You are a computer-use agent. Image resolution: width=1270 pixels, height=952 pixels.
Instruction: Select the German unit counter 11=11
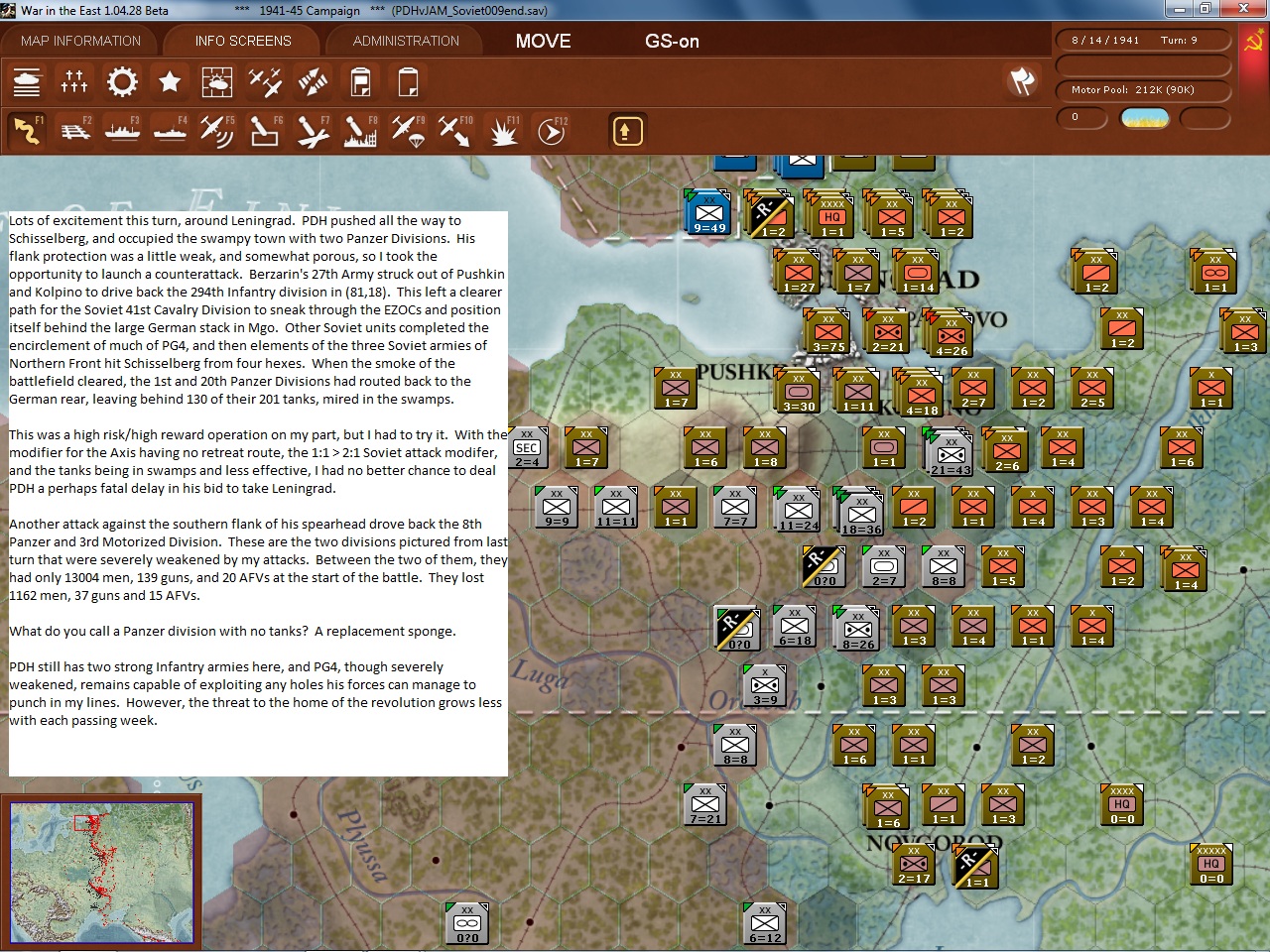(616, 507)
